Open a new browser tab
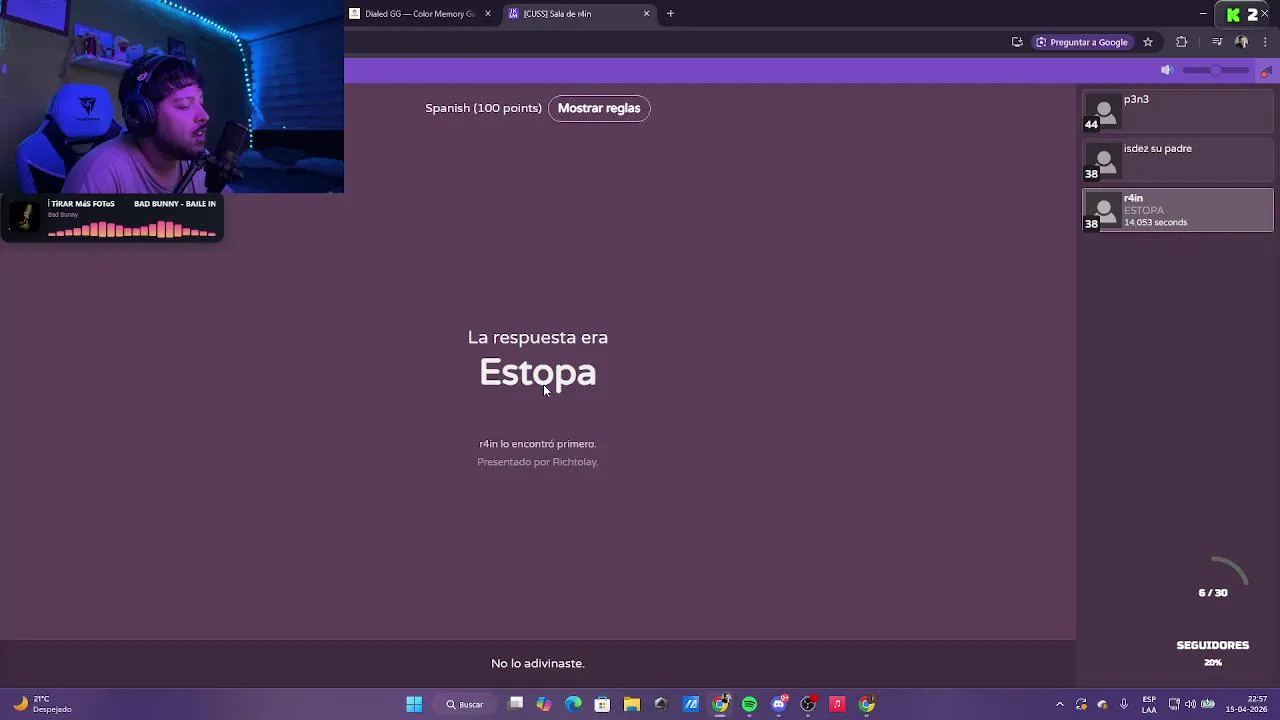 pos(670,14)
